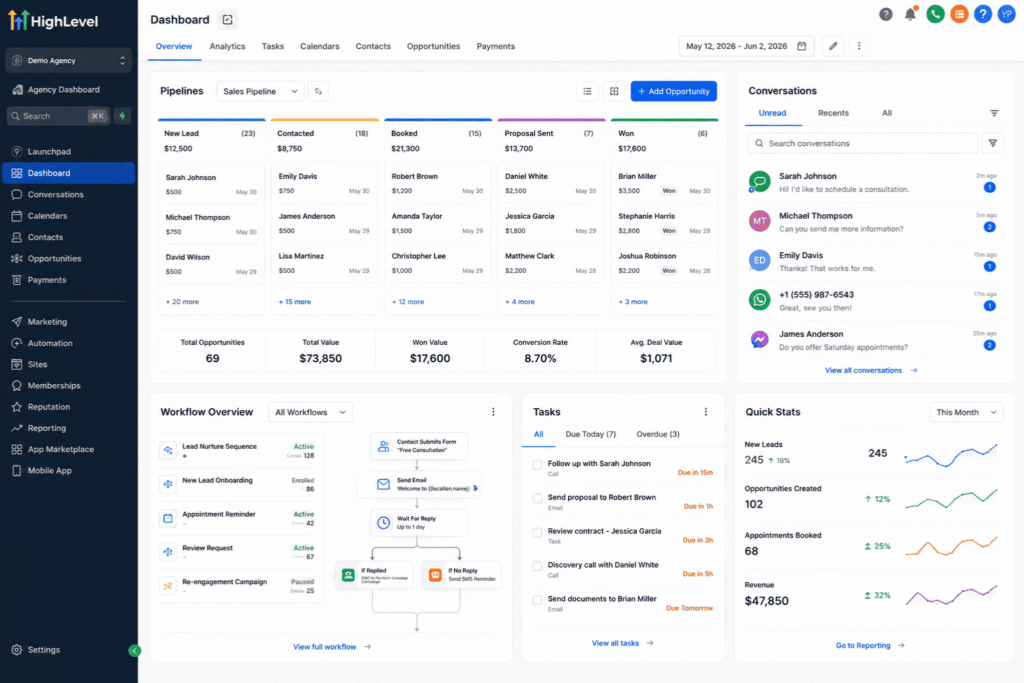Click View full workflow link
1024x683 pixels.
332,646
